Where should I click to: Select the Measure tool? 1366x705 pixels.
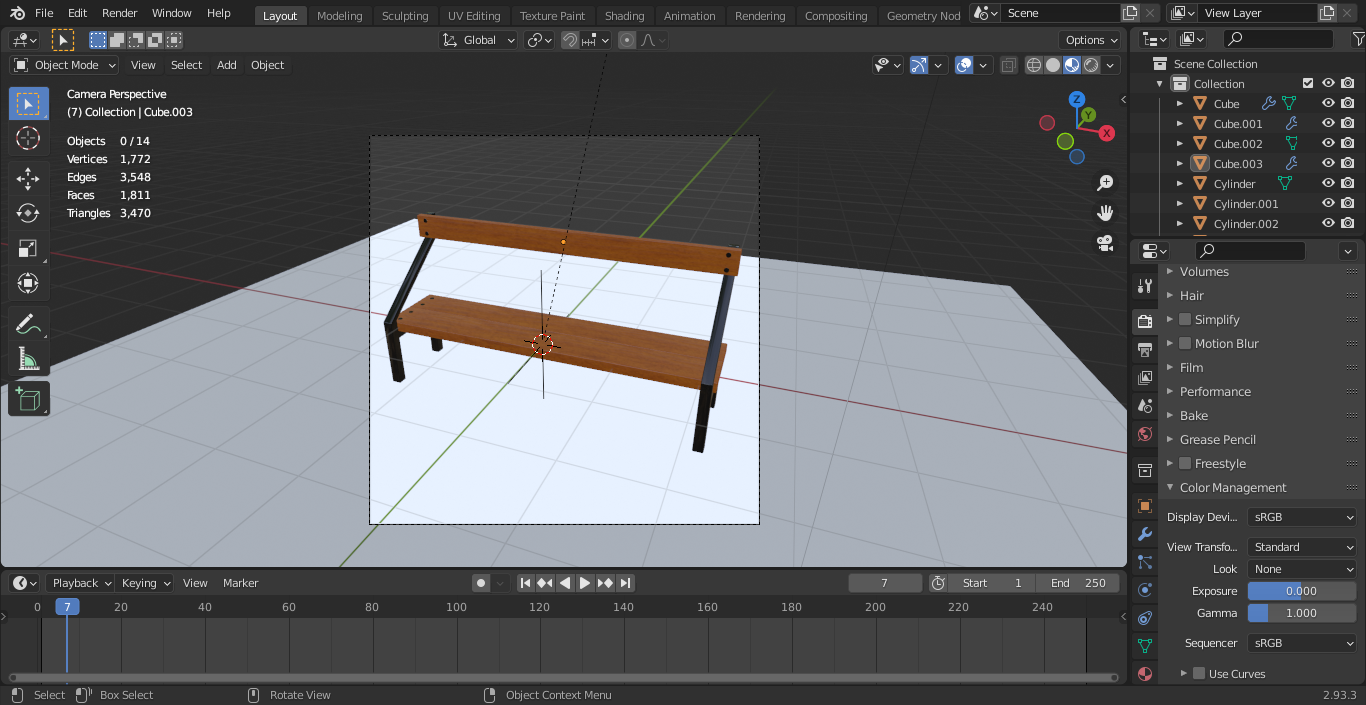pyautogui.click(x=28, y=359)
